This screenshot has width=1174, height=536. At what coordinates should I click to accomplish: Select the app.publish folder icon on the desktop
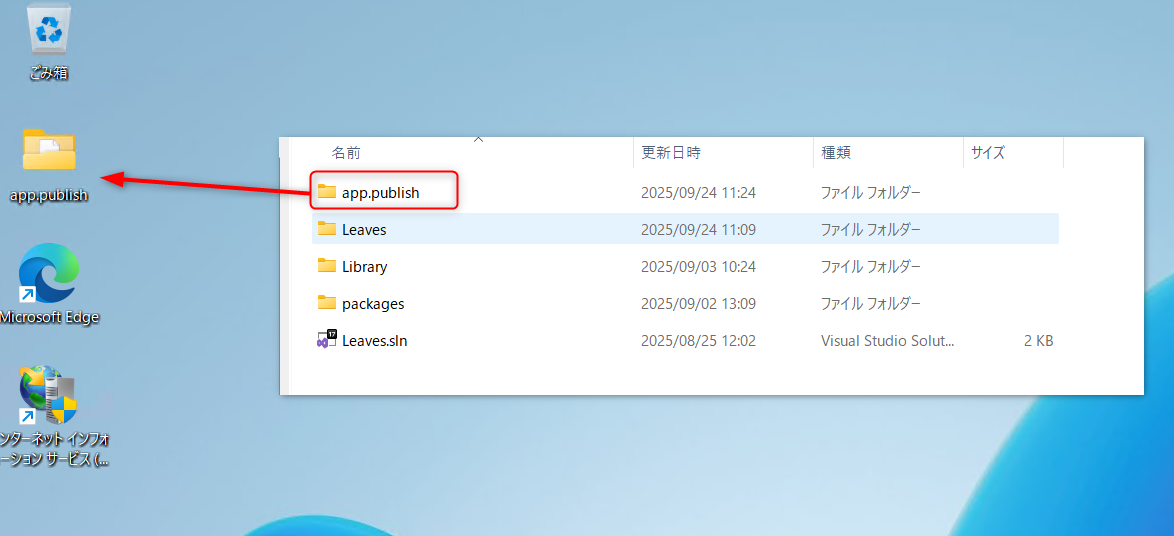(49, 151)
